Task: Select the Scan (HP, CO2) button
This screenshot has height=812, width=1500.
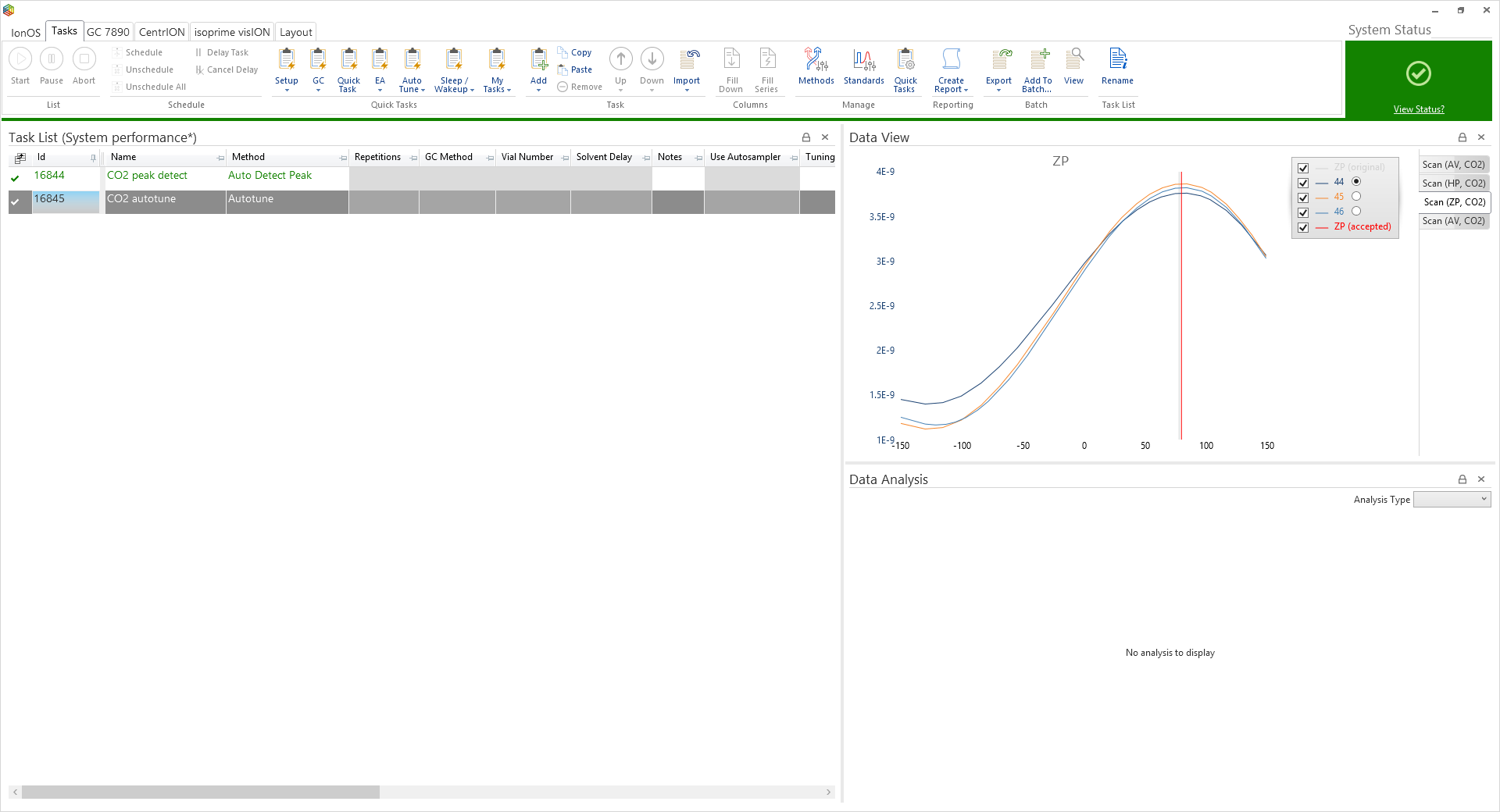Action: (1453, 183)
